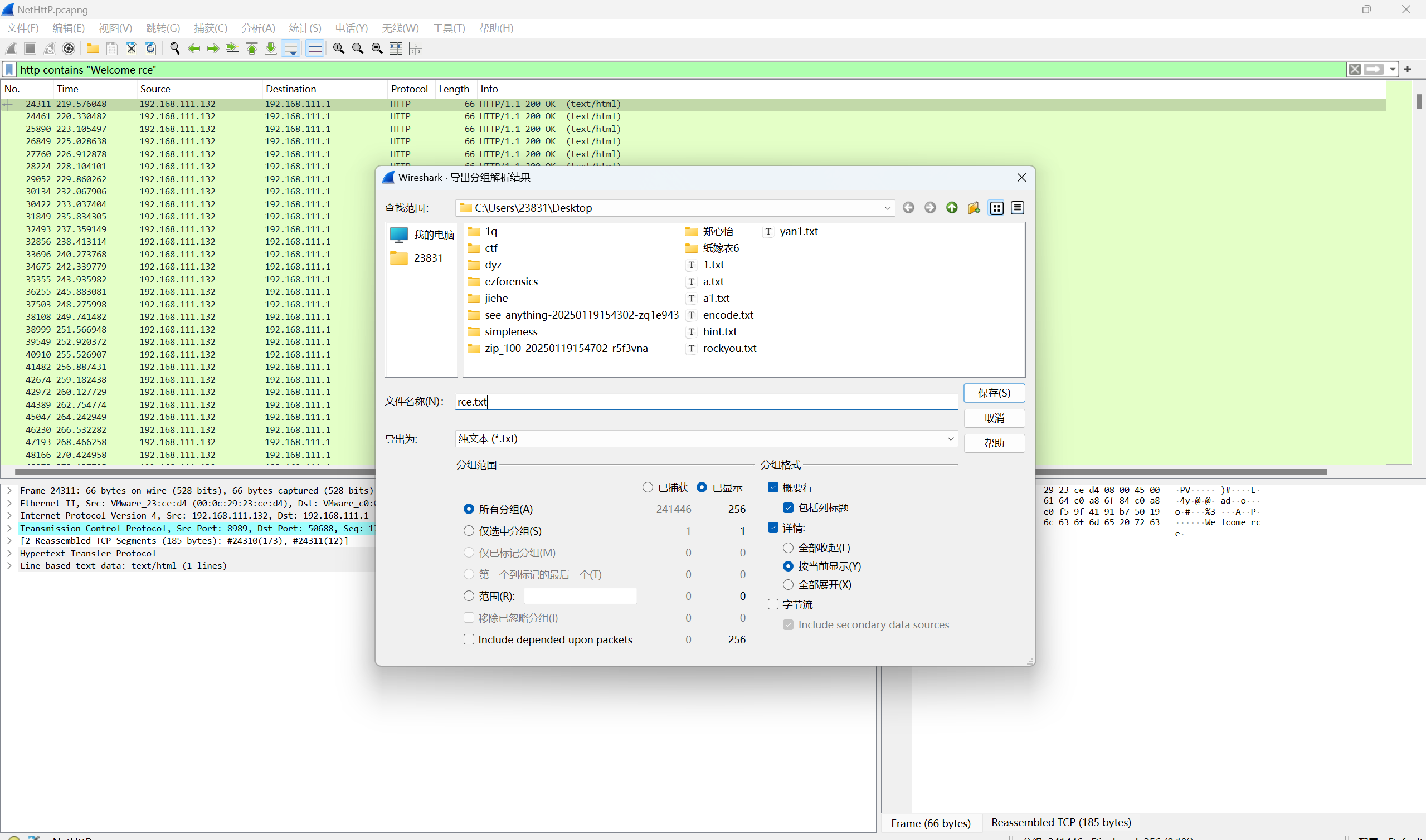The height and width of the screenshot is (840, 1426).
Task: Open the 分析(A) menu
Action: click(x=258, y=28)
